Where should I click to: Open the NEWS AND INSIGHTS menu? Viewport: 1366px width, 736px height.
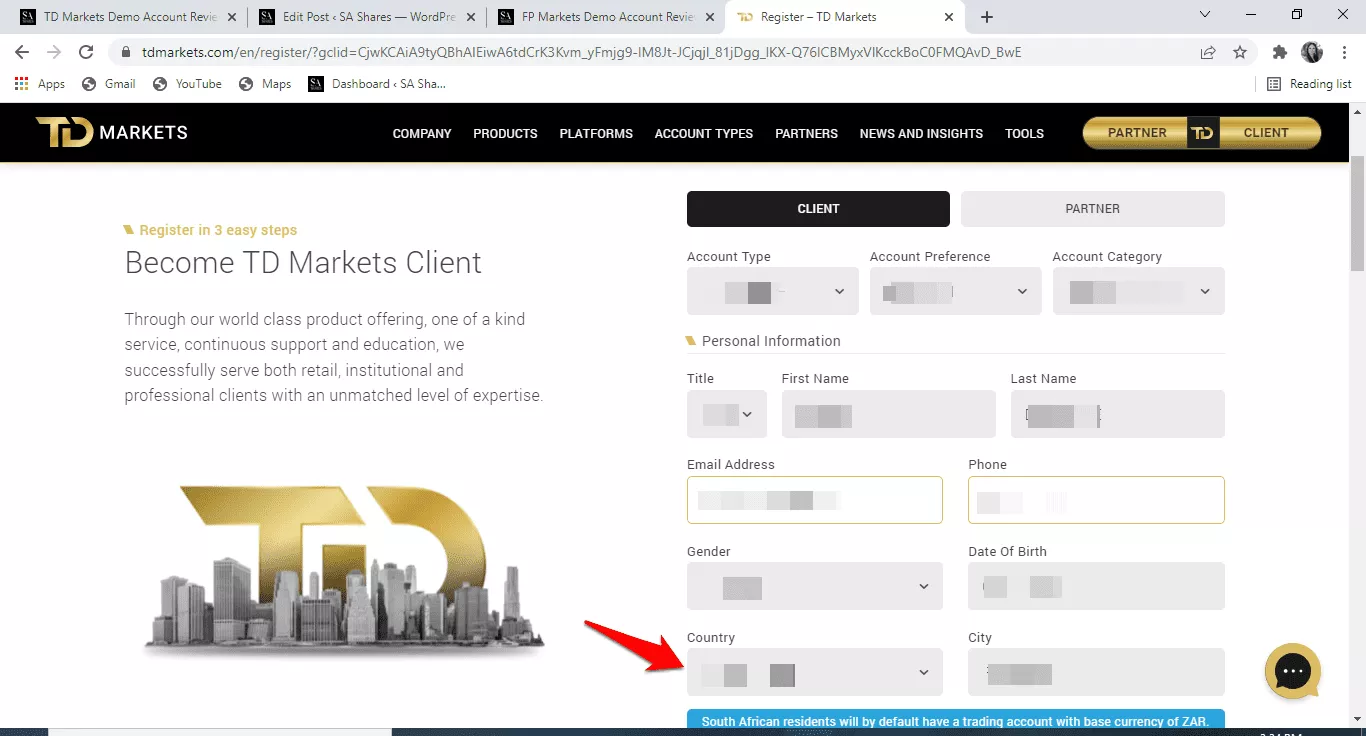[x=921, y=133]
